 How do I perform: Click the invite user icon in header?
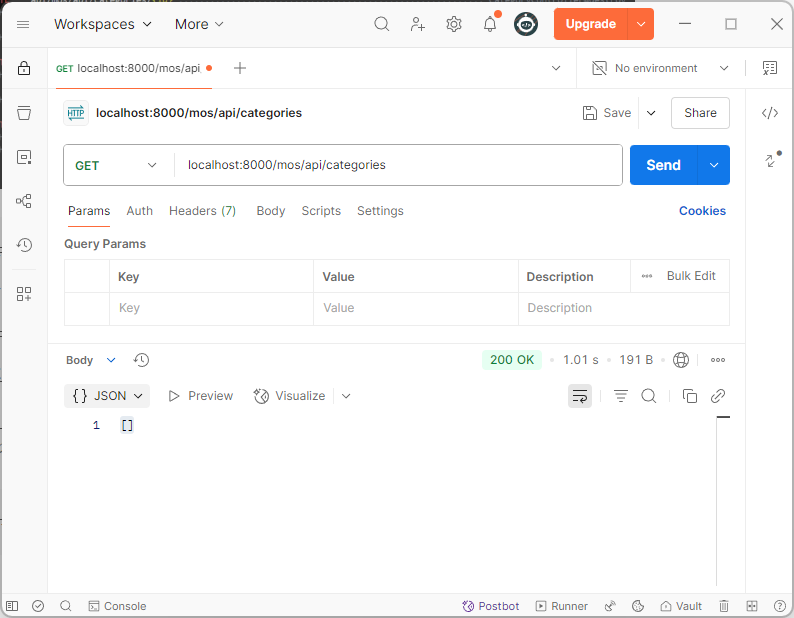coord(418,24)
